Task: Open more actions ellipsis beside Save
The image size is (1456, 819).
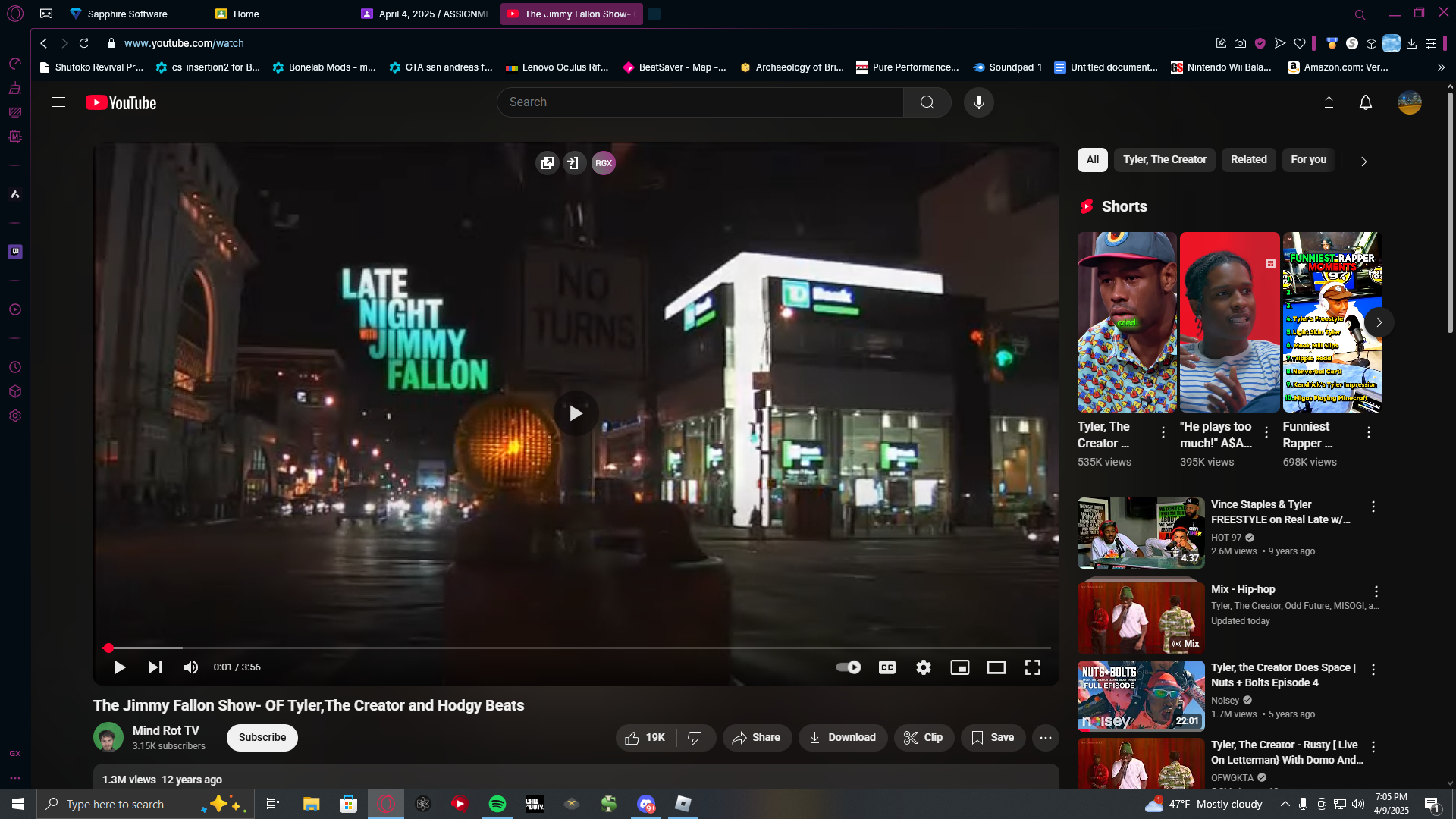Action: point(1045,737)
